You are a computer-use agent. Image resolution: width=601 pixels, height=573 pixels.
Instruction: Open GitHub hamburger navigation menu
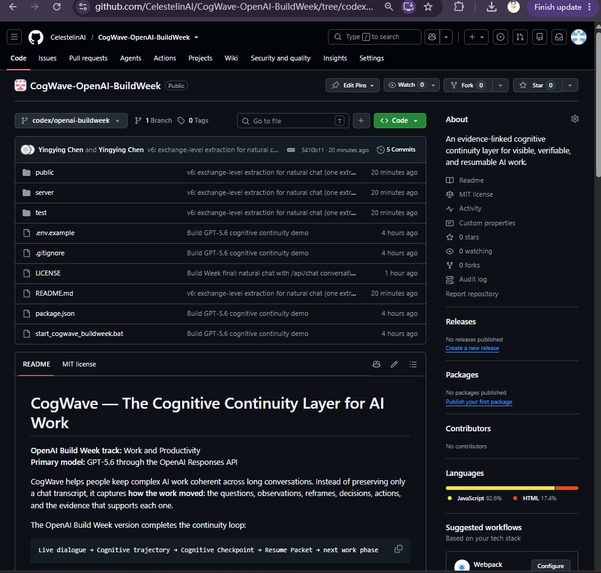coord(14,37)
